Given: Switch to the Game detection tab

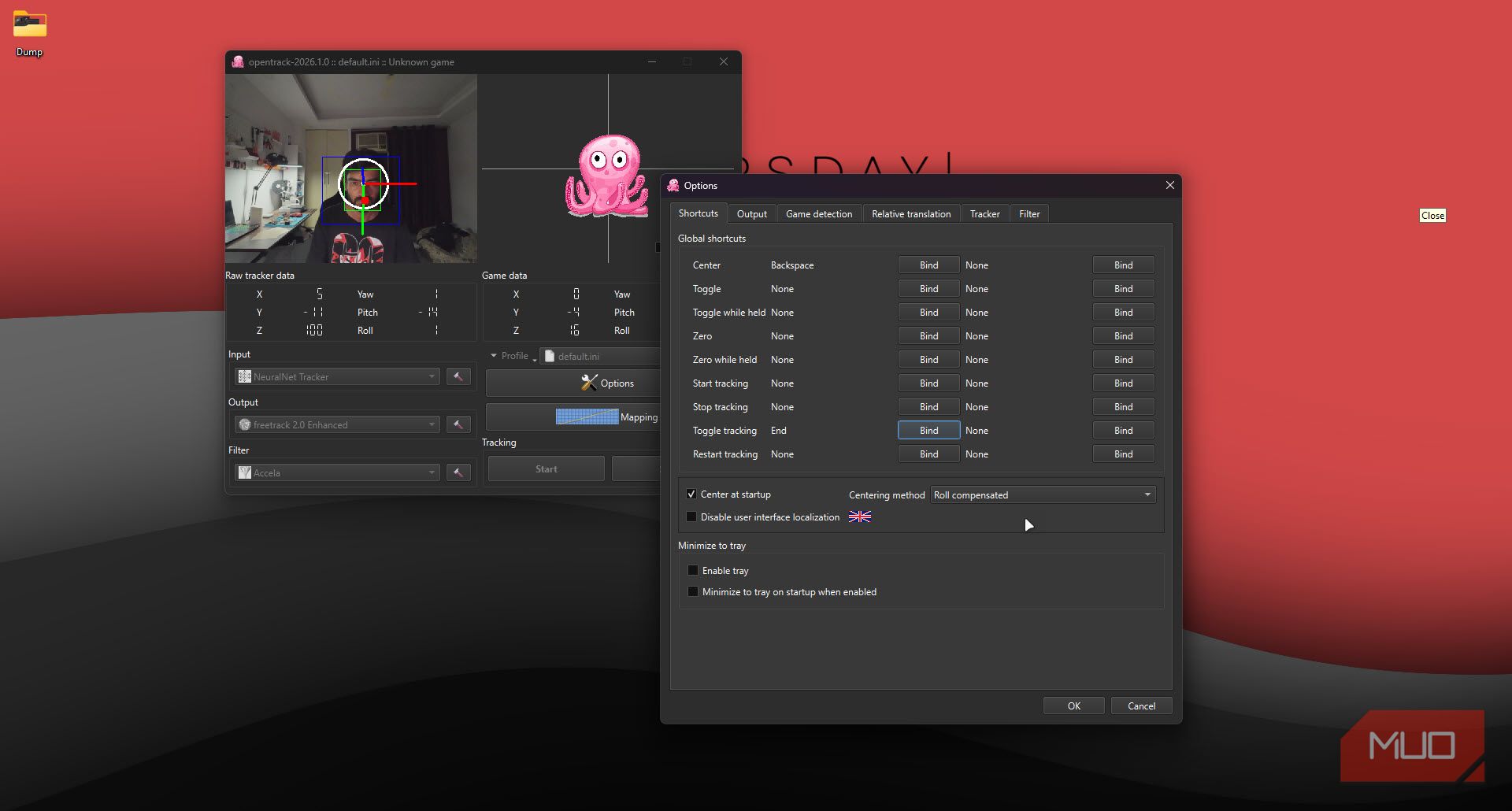Looking at the screenshot, I should 819,214.
